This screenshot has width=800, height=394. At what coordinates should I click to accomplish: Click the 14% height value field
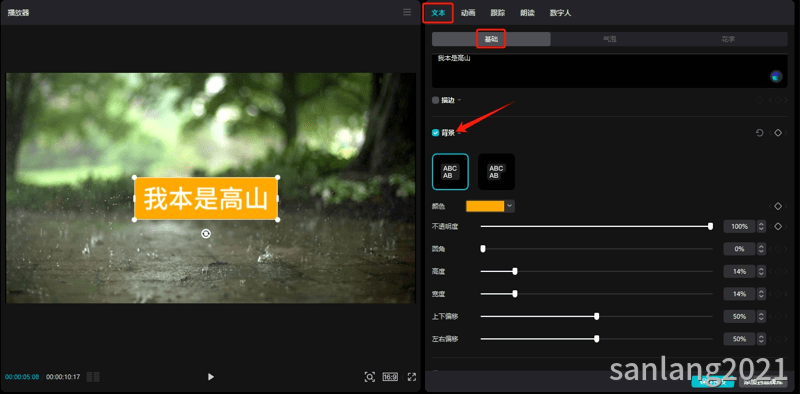click(x=739, y=271)
